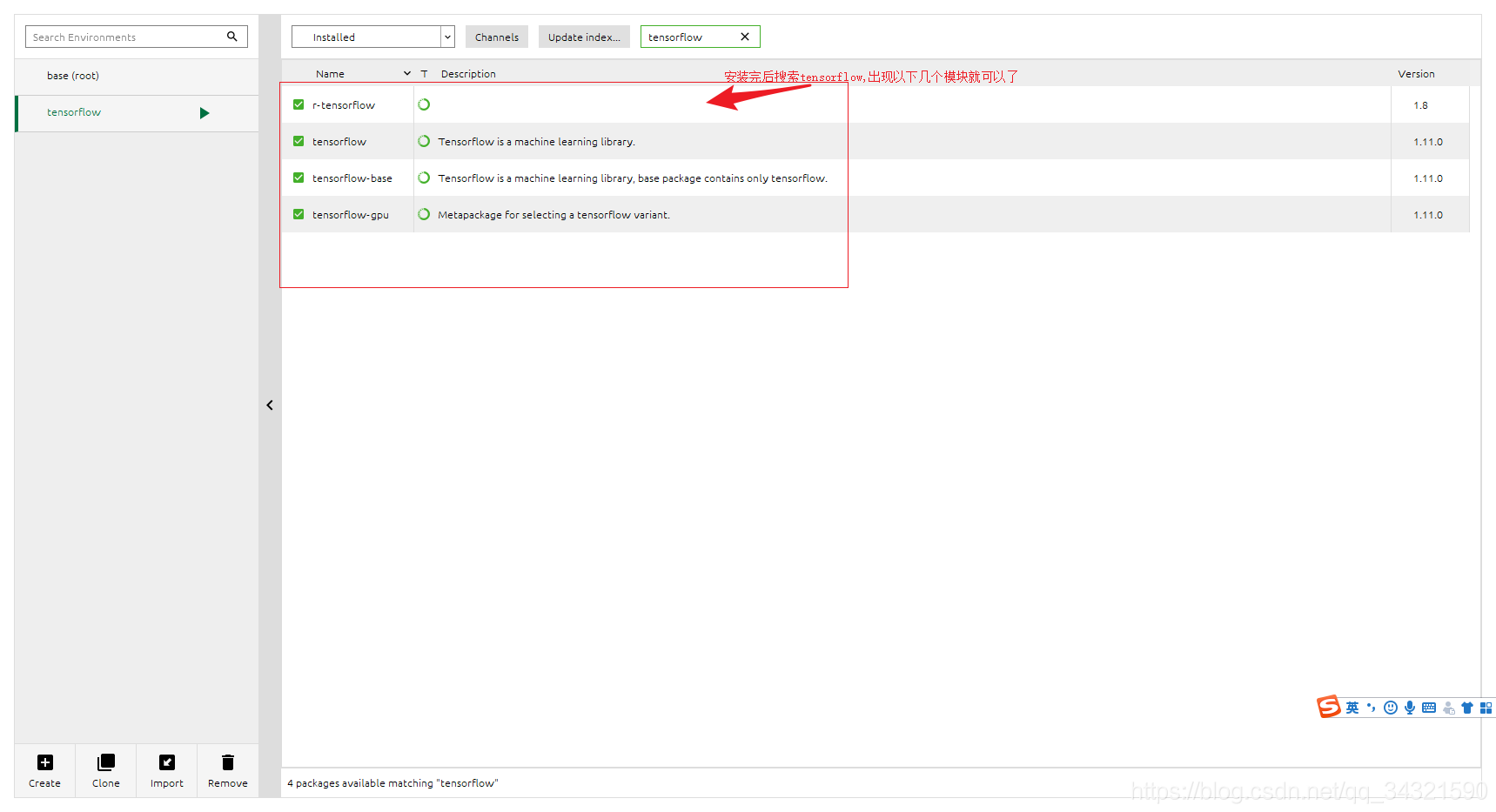The width and height of the screenshot is (1496, 812).
Task: Click the Channels button
Action: (x=497, y=37)
